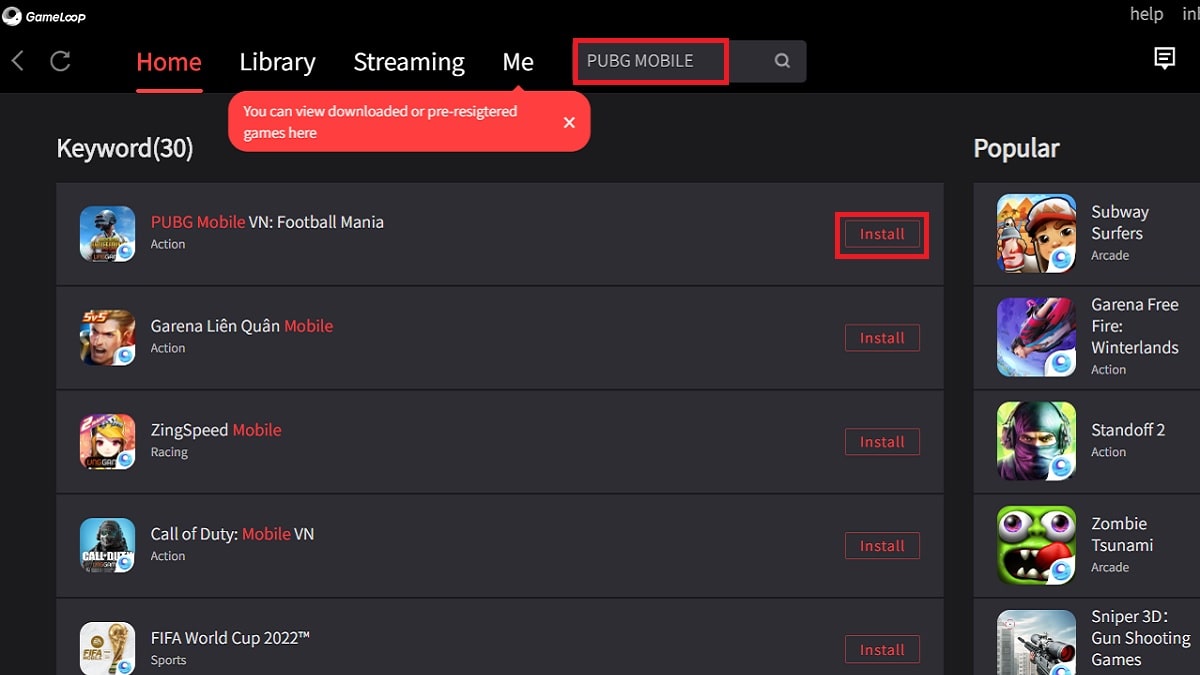
Task: Click the help menu item
Action: [1146, 14]
